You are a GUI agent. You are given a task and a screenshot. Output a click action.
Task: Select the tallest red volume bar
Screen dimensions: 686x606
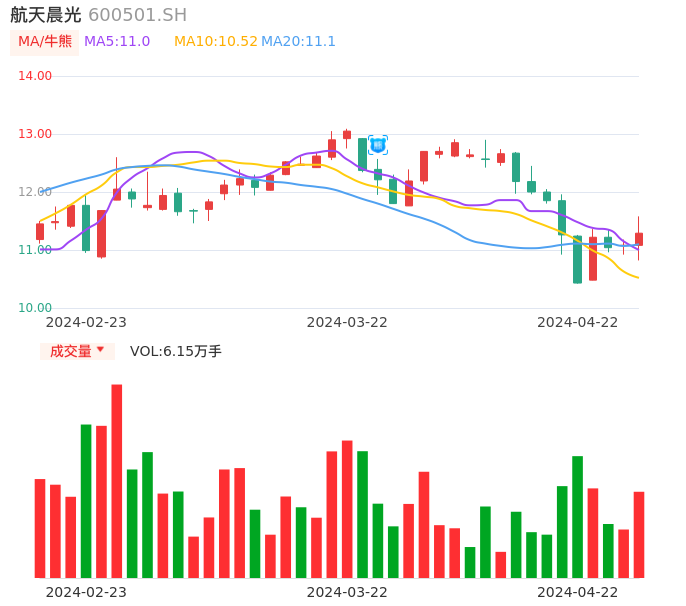(117, 480)
